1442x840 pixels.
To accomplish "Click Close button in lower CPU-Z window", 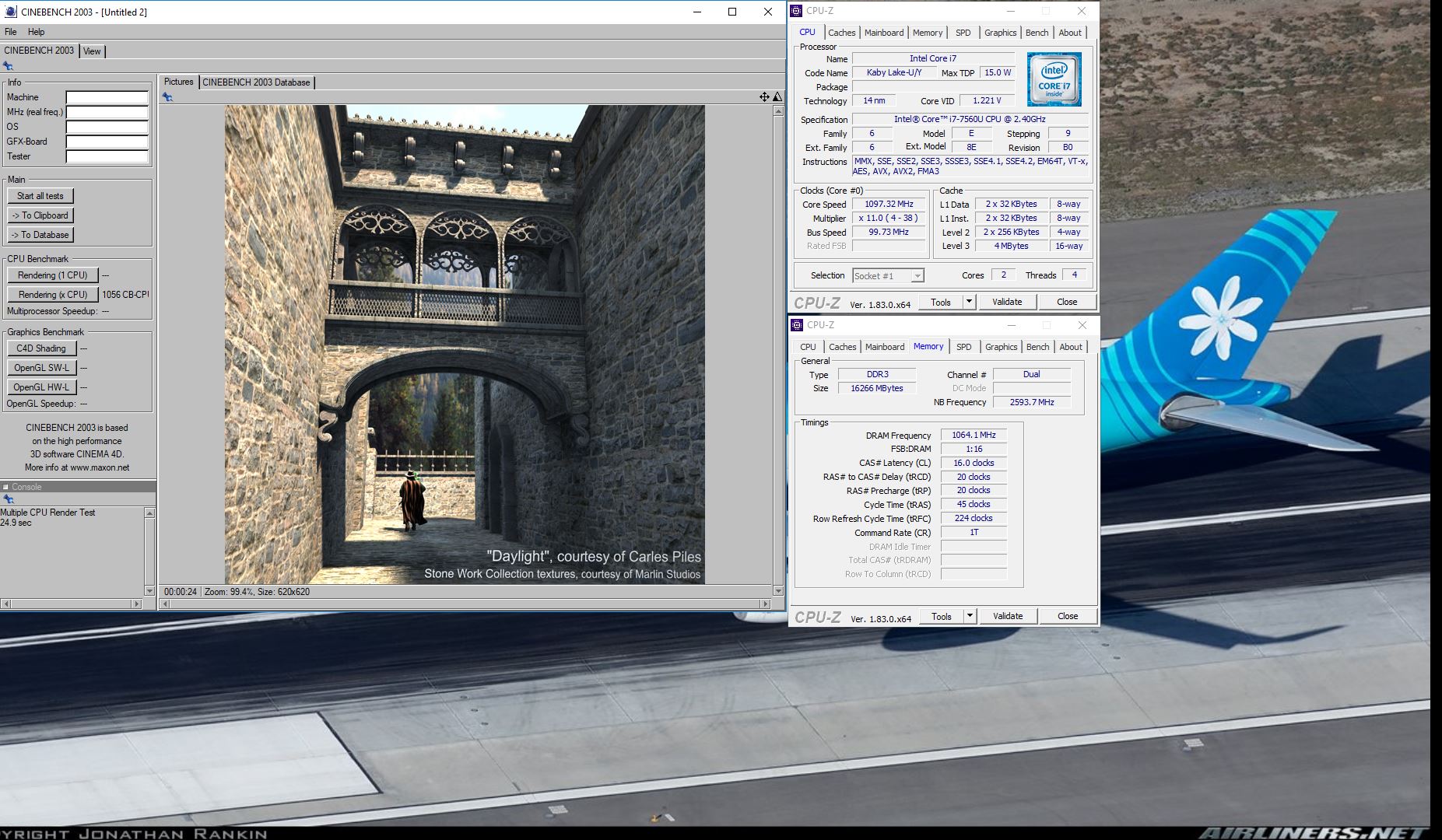I will (x=1068, y=616).
